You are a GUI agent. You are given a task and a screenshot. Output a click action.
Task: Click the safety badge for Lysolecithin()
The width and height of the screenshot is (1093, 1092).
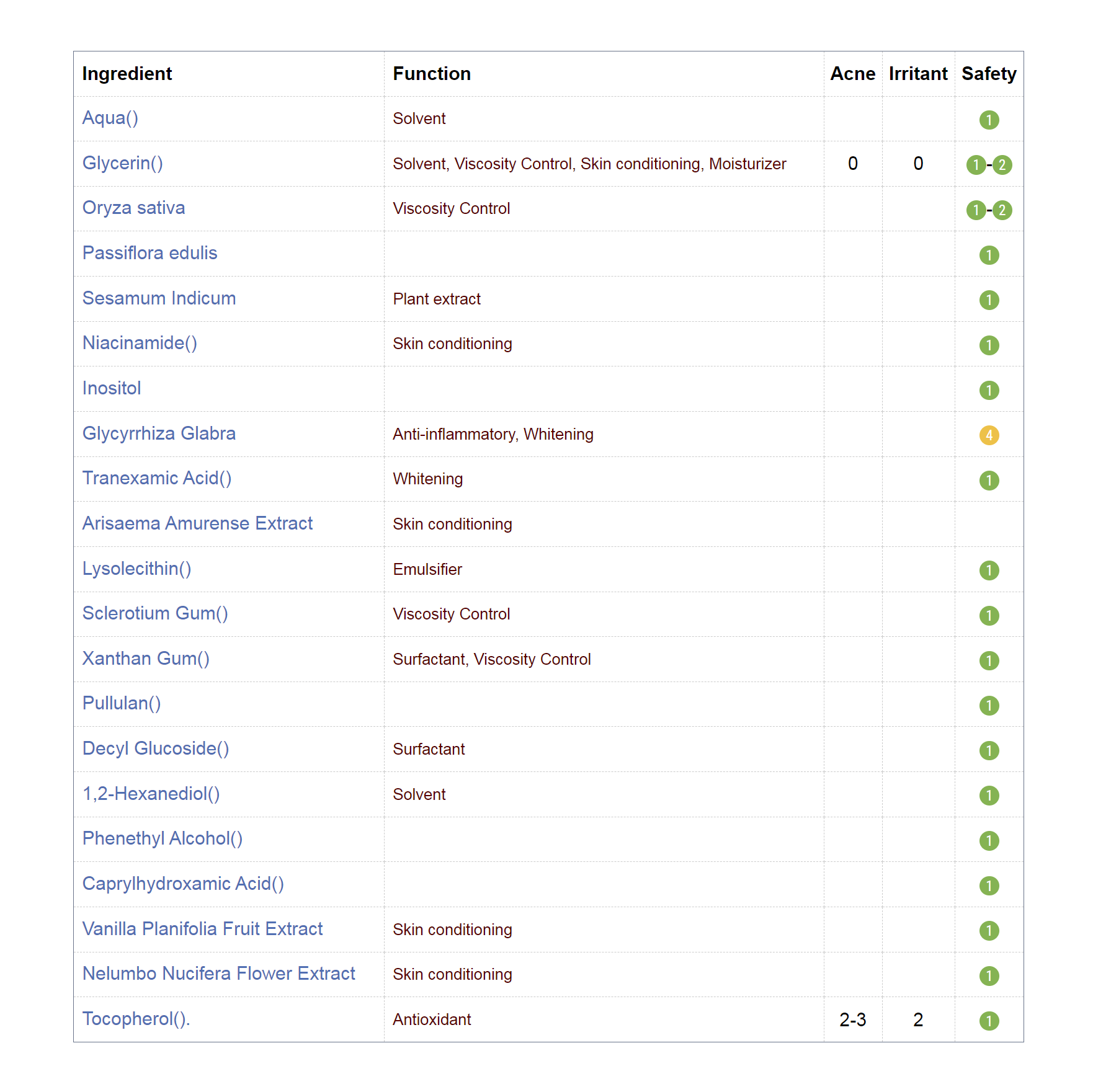coord(989,570)
